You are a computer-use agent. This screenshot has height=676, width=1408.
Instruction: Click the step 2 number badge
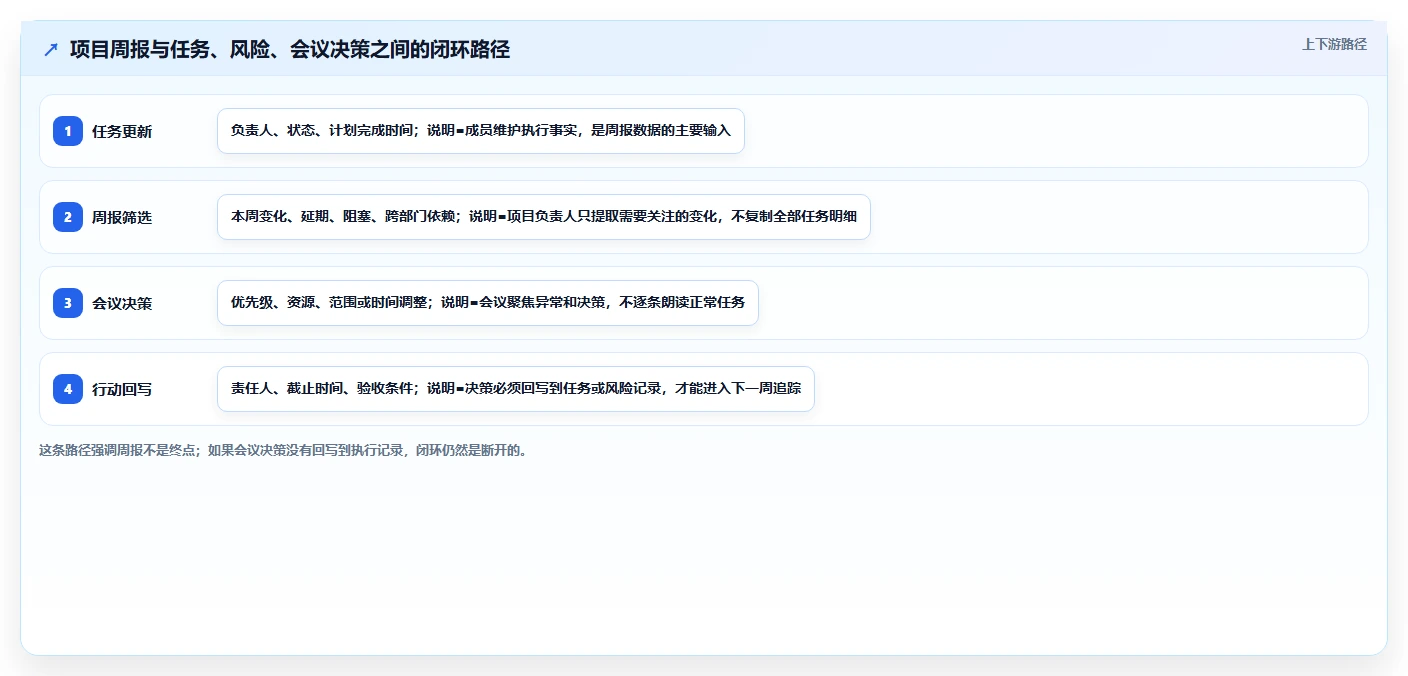click(68, 217)
